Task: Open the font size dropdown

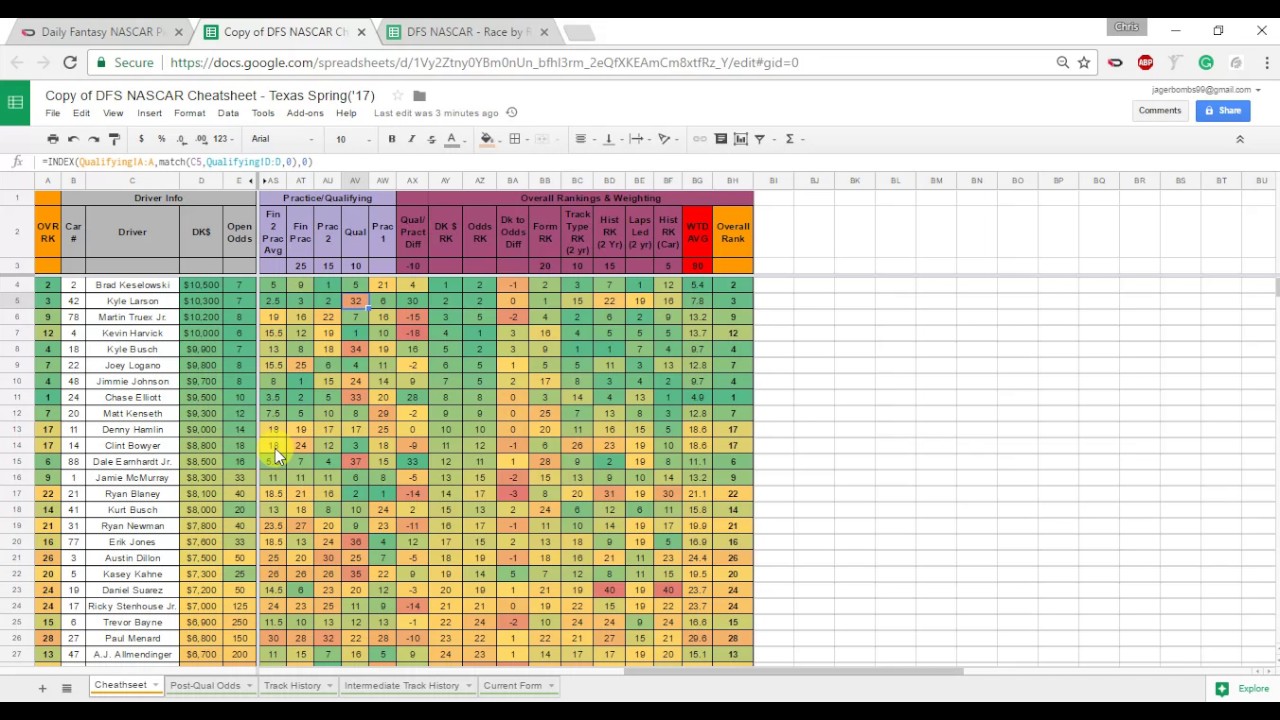Action: pos(352,139)
